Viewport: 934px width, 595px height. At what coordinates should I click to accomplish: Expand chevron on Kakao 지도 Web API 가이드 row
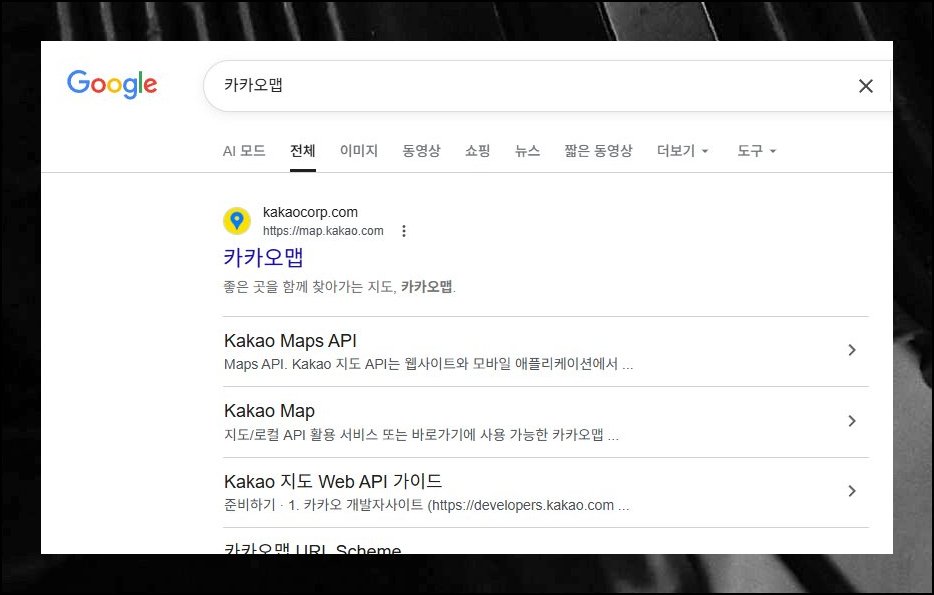(x=852, y=491)
